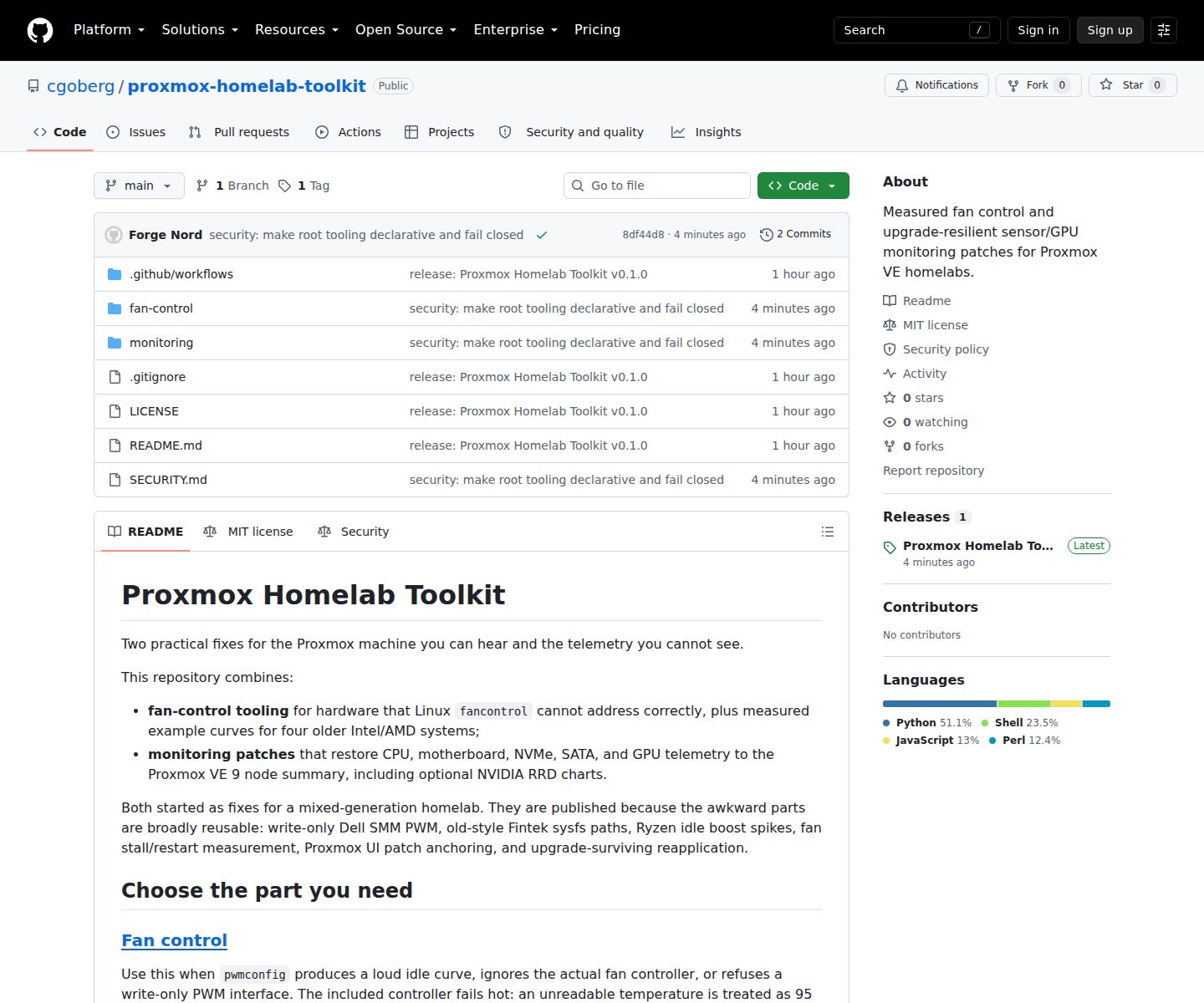Image resolution: width=1204 pixels, height=1003 pixels.
Task: Switch to the Actions tab
Action: point(348,132)
